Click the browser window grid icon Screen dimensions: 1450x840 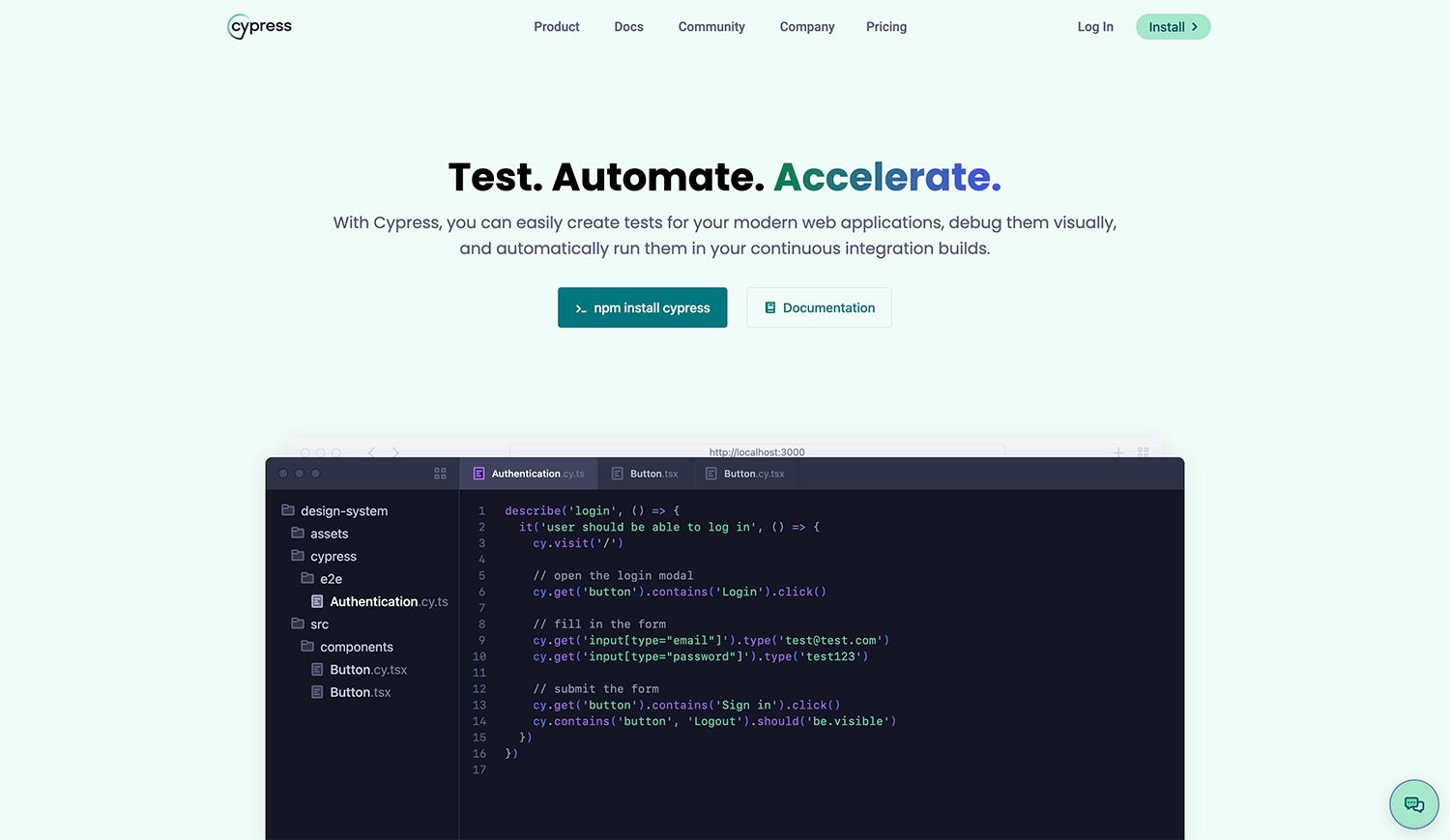[x=1144, y=452]
